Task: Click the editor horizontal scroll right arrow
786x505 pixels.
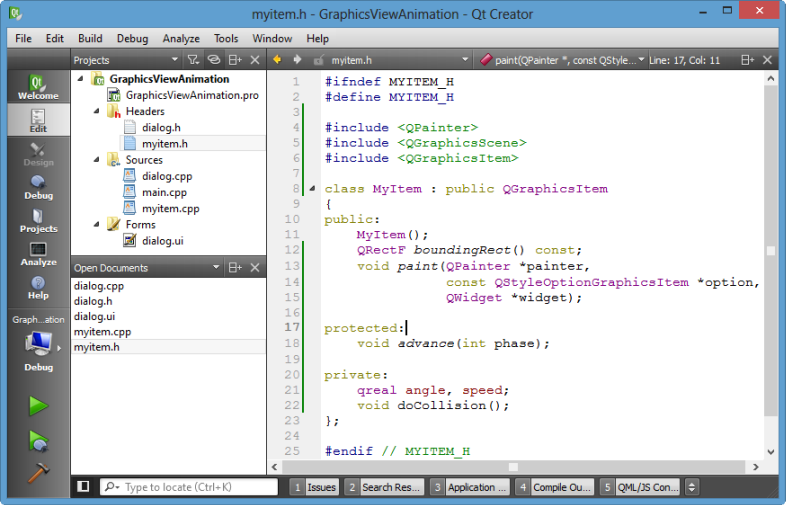Action: (755, 467)
